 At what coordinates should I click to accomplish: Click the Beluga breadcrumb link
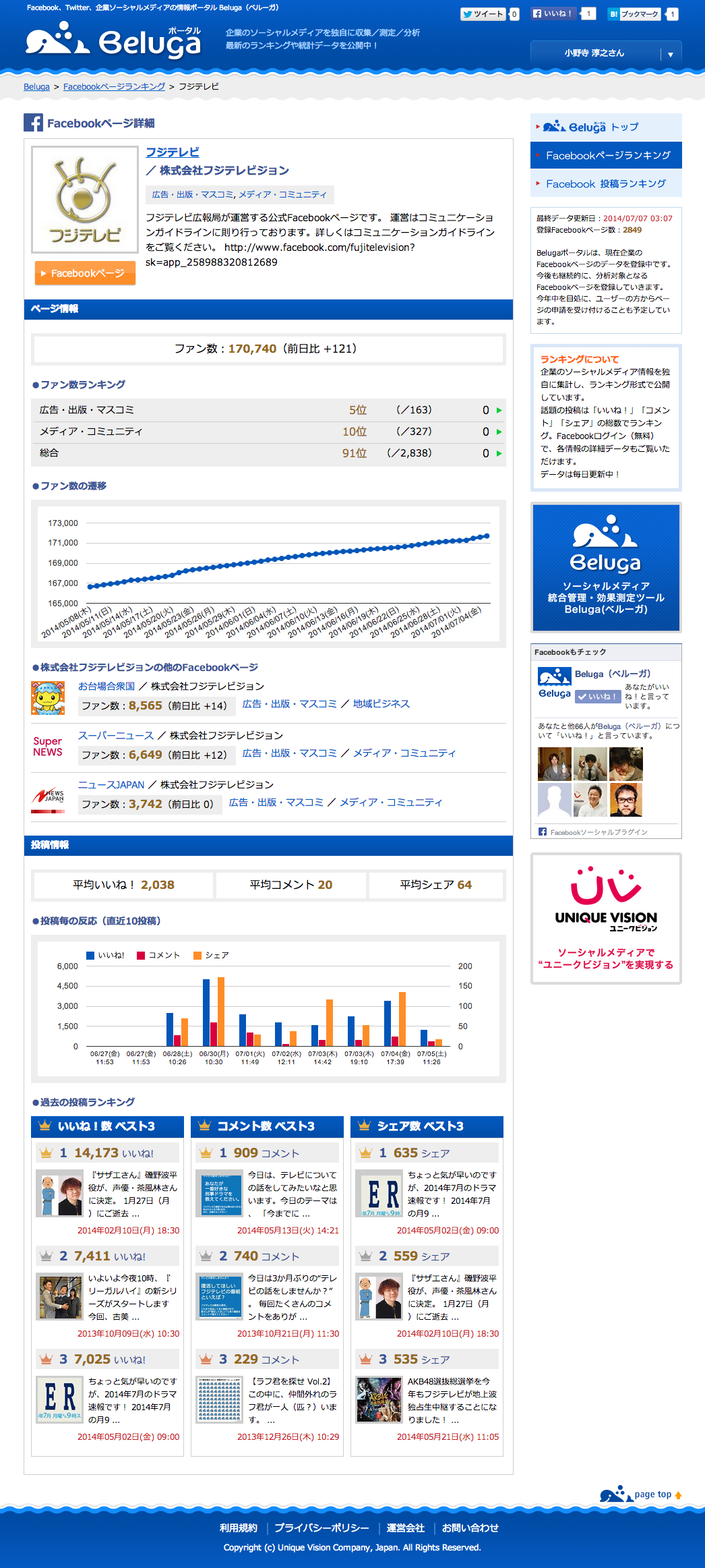click(x=36, y=87)
